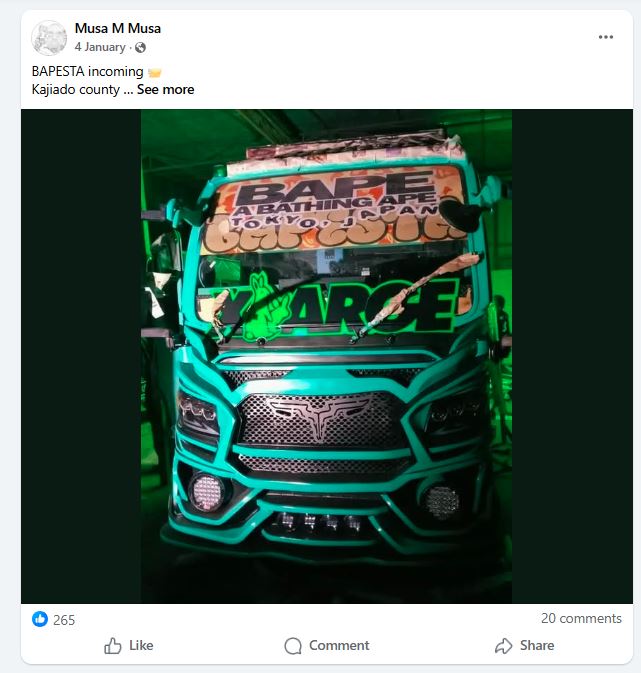
Task: Click the crown emoji in the caption
Action: (154, 72)
